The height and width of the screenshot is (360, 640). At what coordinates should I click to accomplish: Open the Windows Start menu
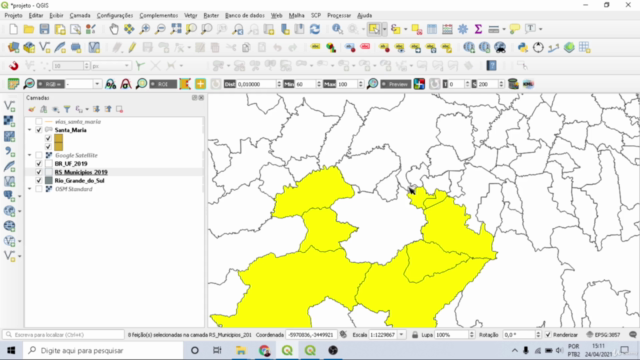[x=11, y=350]
